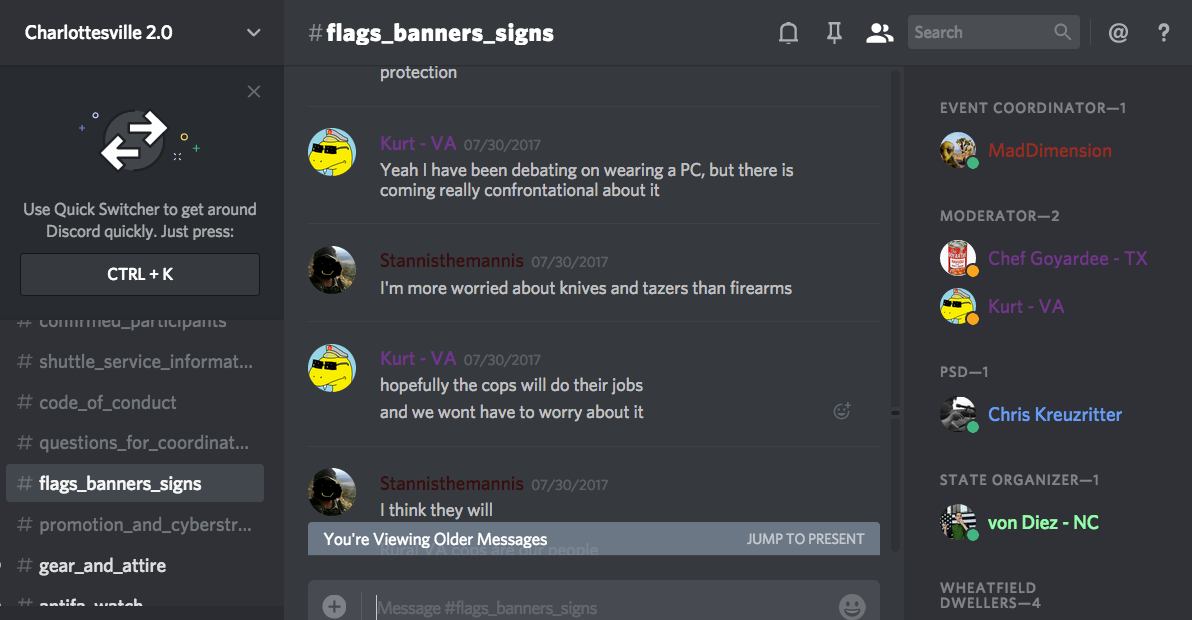This screenshot has width=1192, height=620.
Task: Open help question mark icon
Action: click(1163, 33)
